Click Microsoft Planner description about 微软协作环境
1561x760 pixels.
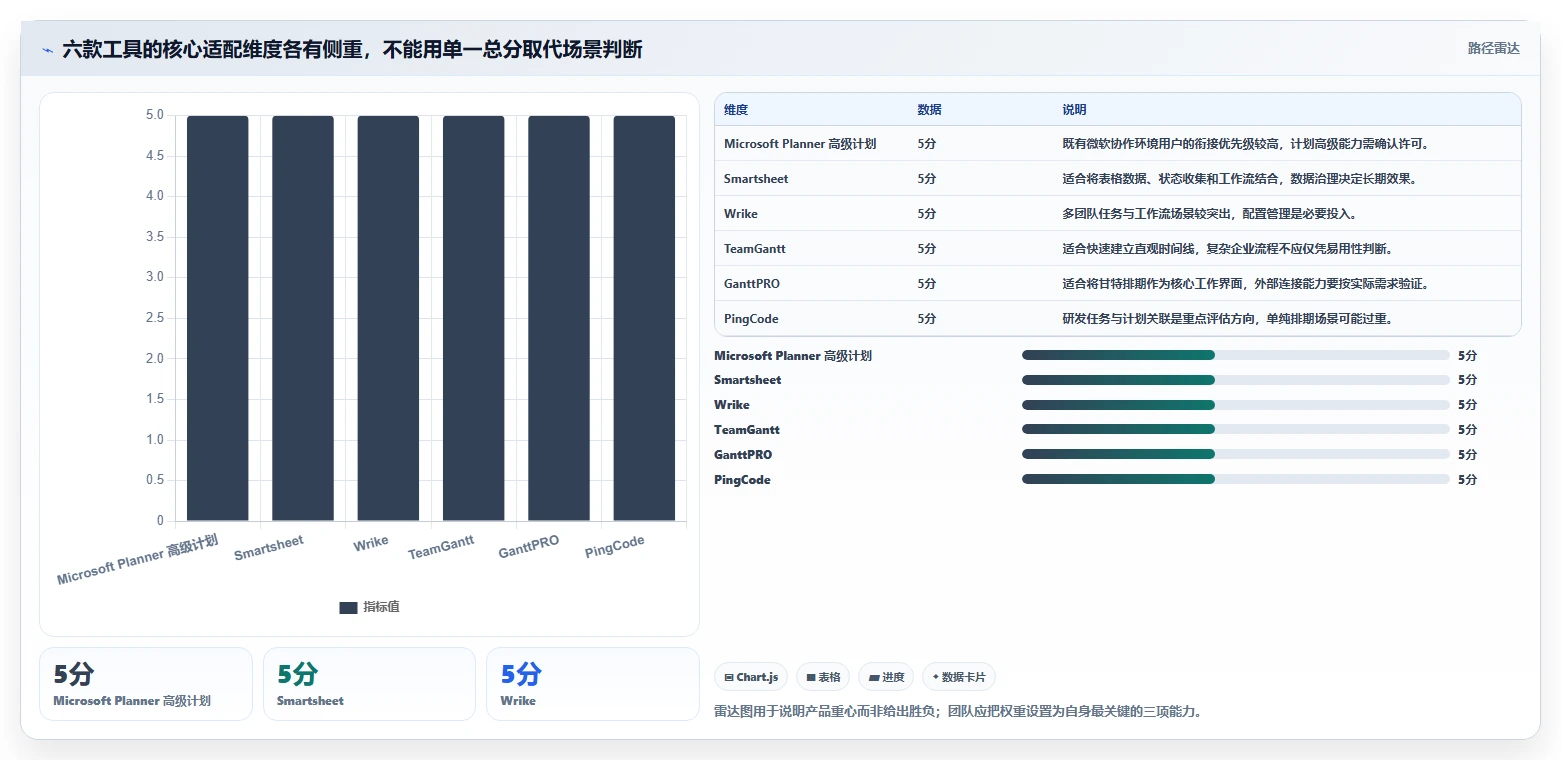point(1246,144)
